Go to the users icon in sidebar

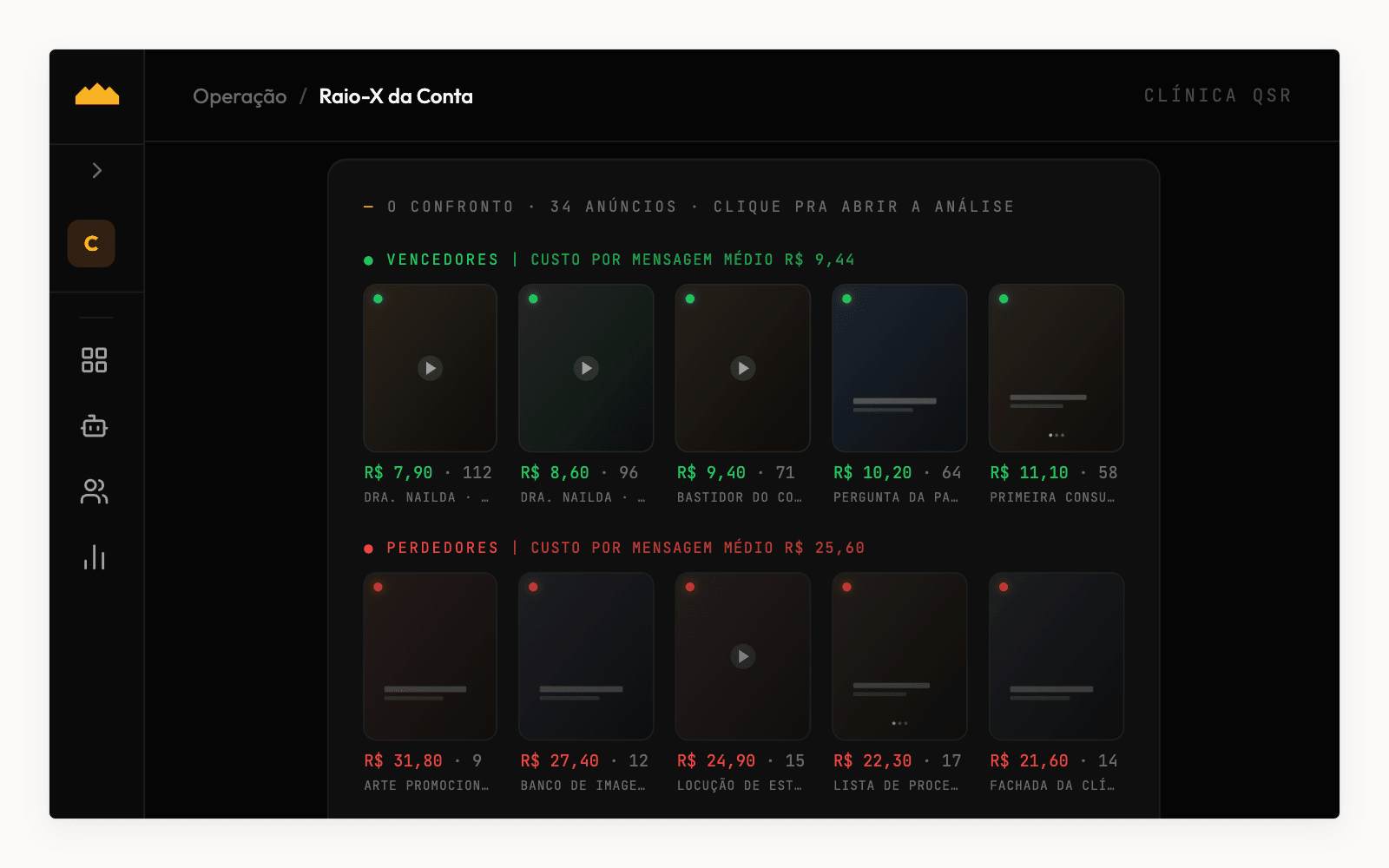(x=94, y=491)
